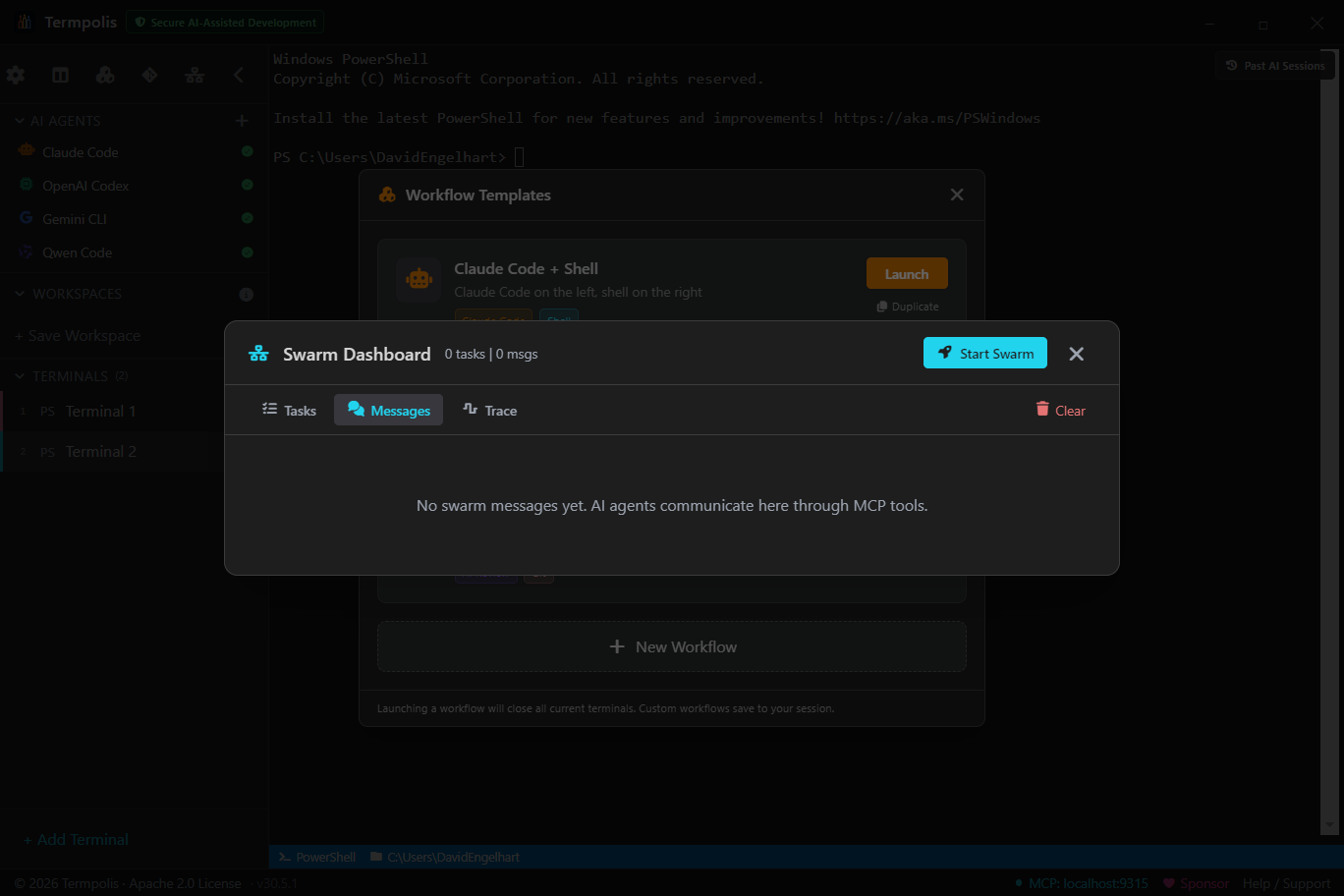The width and height of the screenshot is (1344, 896).
Task: Click the Swarm Dashboard network icon in header
Action: tap(258, 354)
